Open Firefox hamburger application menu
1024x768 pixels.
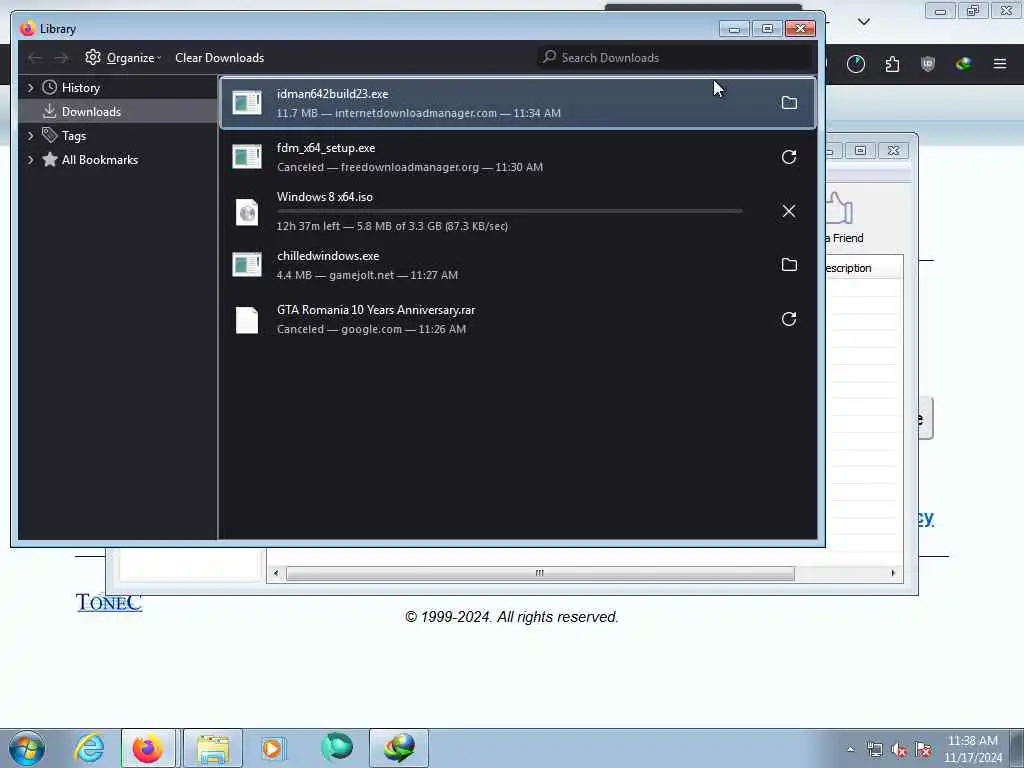1000,63
